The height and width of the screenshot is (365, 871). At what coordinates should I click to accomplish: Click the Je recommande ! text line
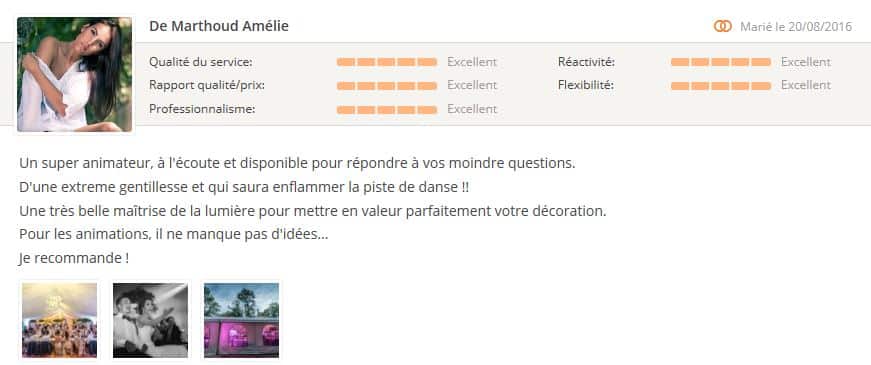pyautogui.click(x=74, y=259)
